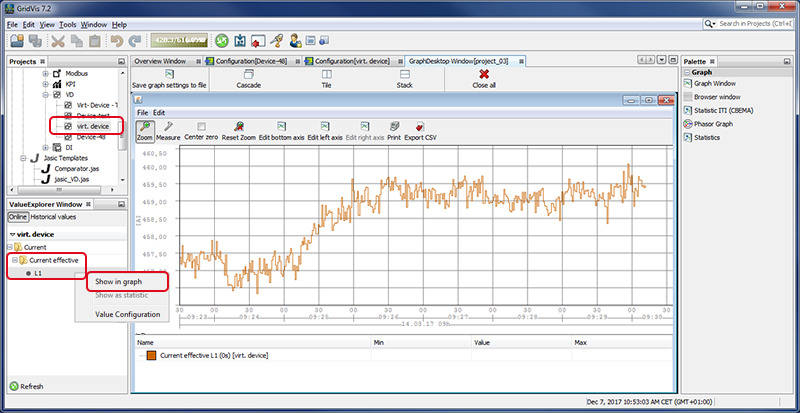
Task: Activate the Measure tool
Action: [168, 131]
